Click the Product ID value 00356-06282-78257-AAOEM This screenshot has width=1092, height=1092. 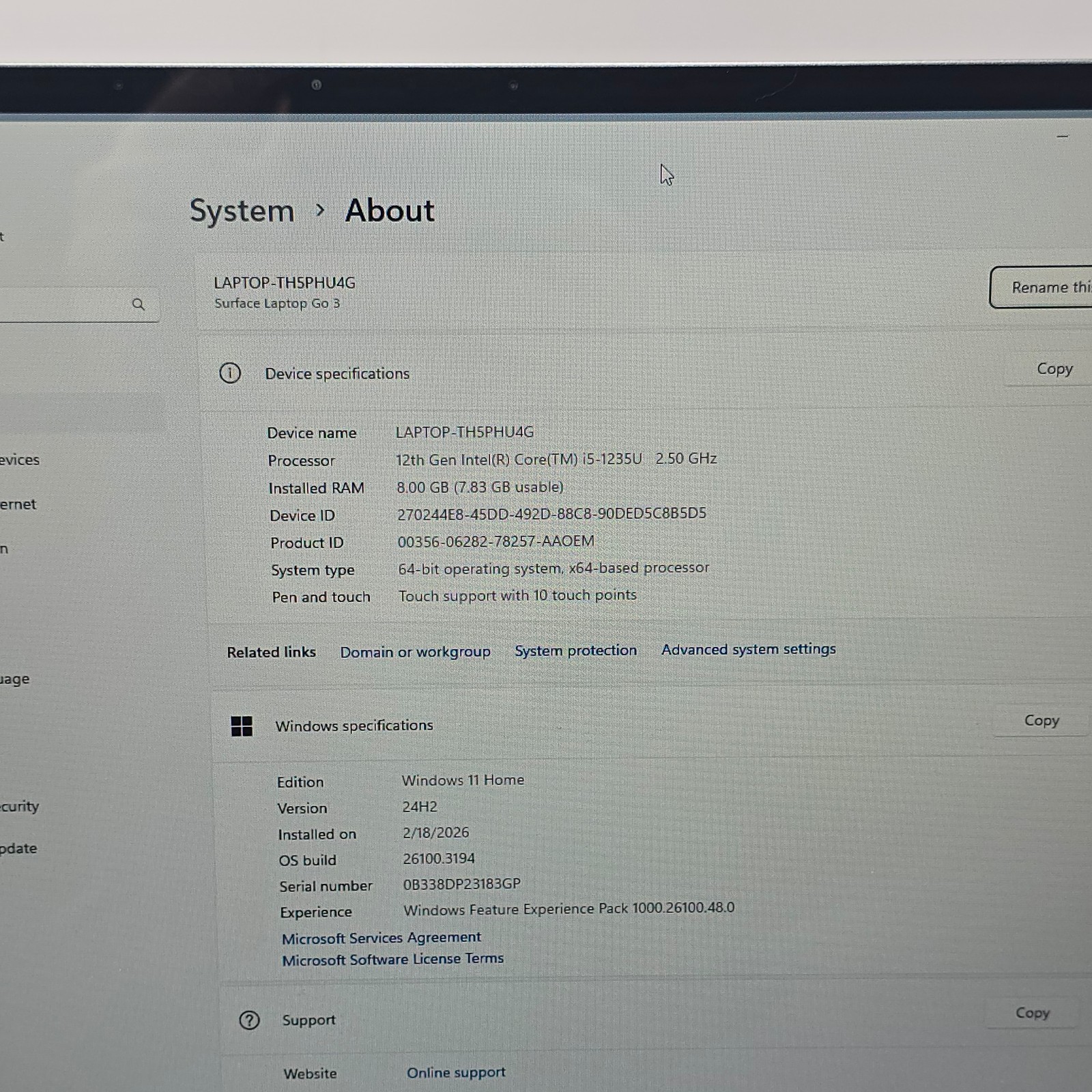tap(495, 541)
